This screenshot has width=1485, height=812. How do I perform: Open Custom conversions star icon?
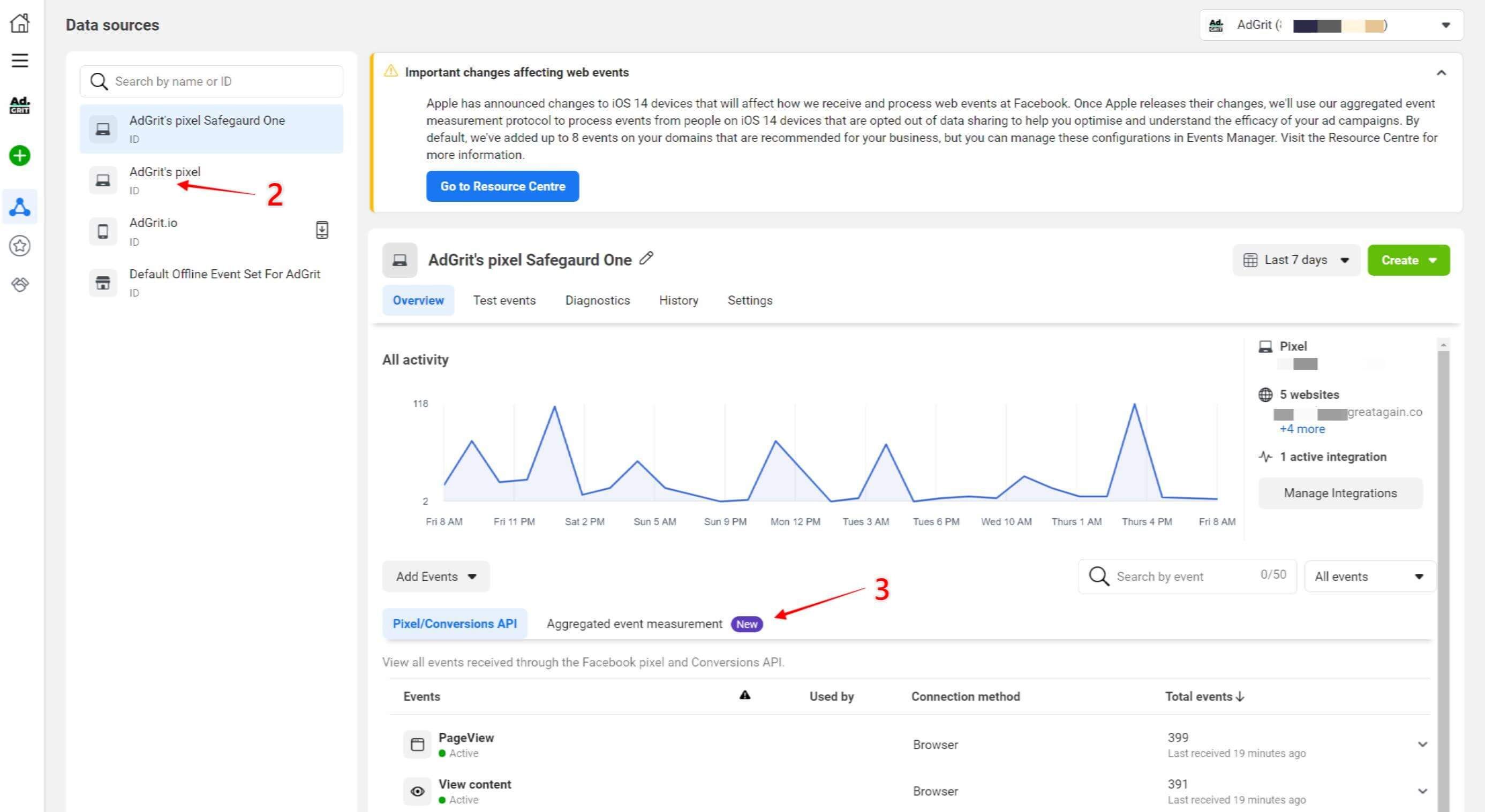click(x=20, y=246)
